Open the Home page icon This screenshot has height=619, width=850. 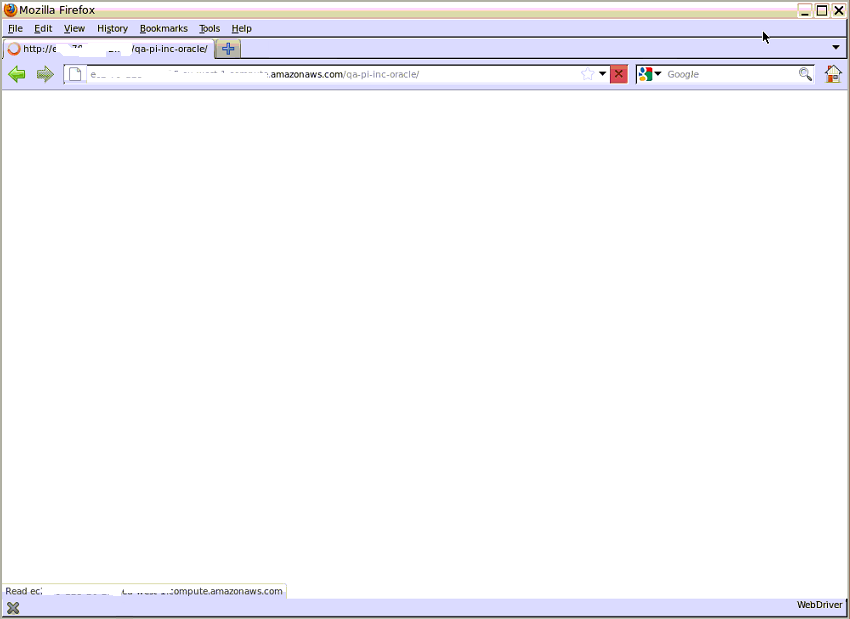[833, 74]
